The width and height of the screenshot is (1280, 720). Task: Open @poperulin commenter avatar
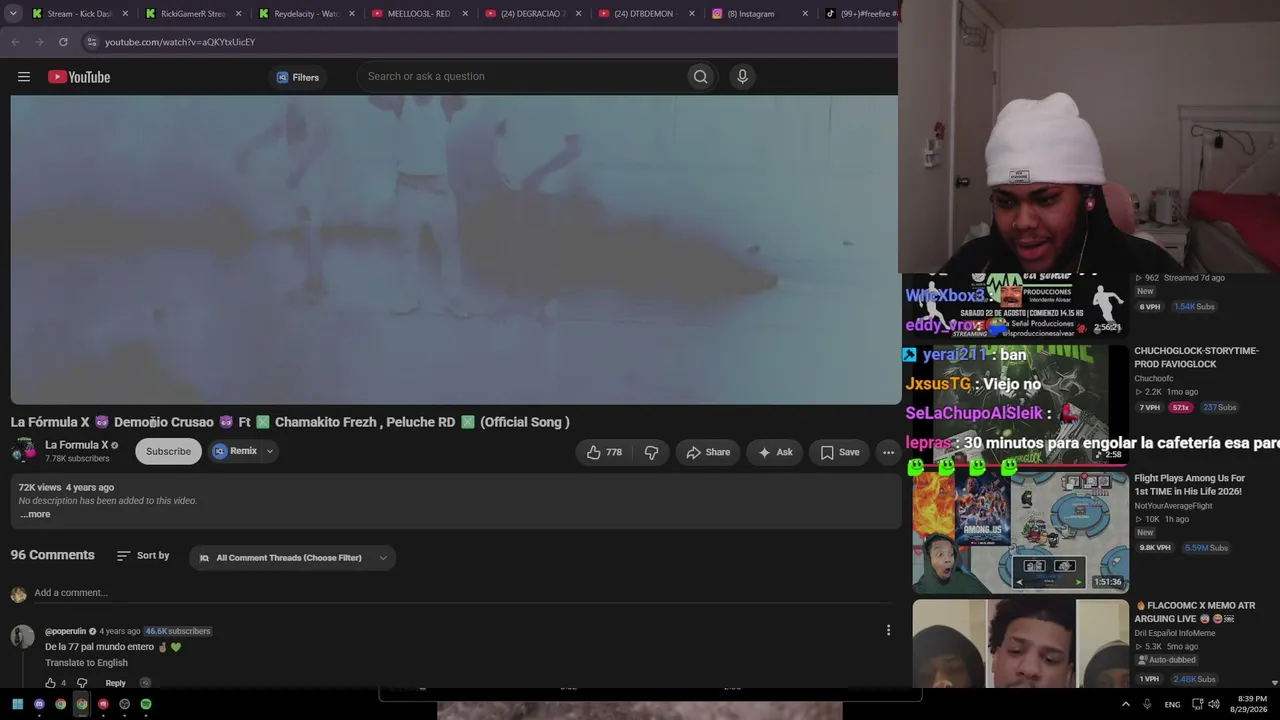pos(22,637)
